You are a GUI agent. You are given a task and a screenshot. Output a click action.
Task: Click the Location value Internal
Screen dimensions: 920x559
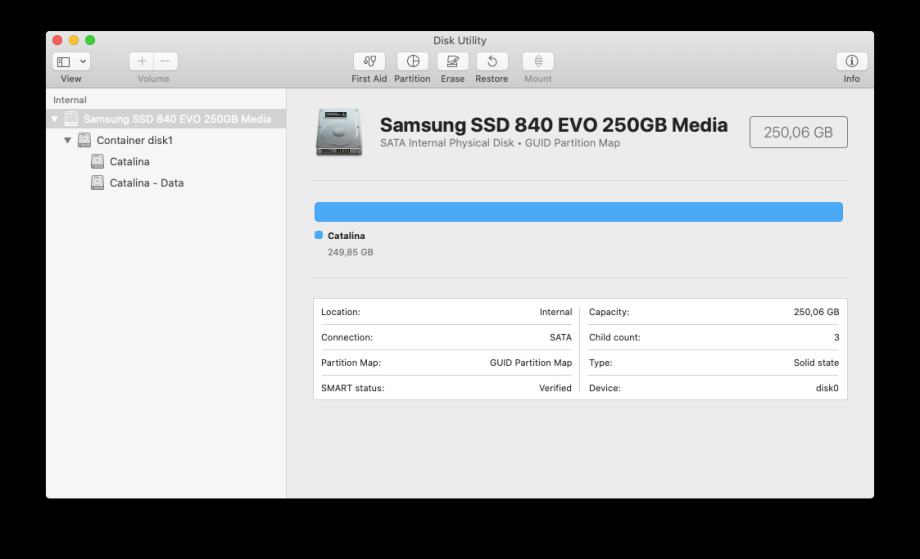tap(556, 312)
